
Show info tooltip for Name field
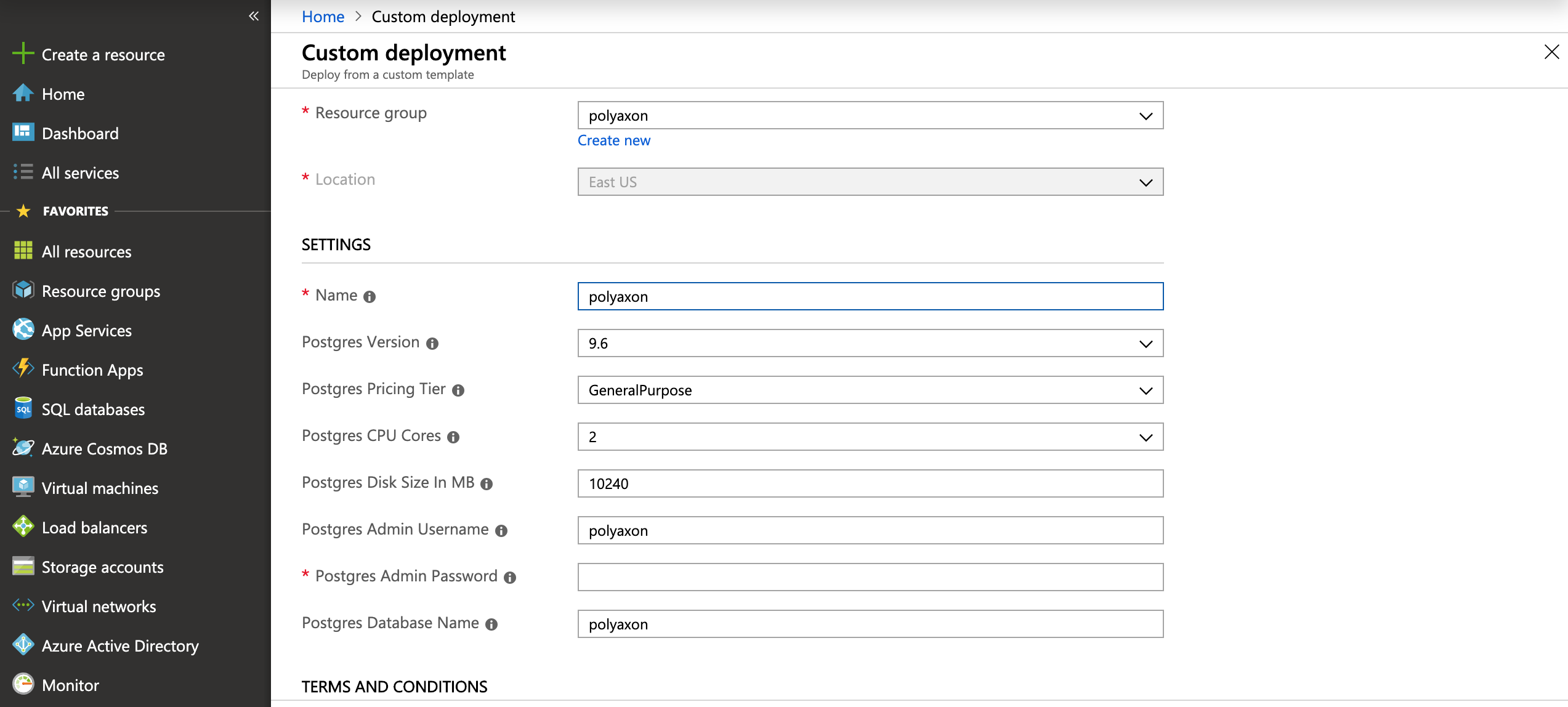coord(370,297)
